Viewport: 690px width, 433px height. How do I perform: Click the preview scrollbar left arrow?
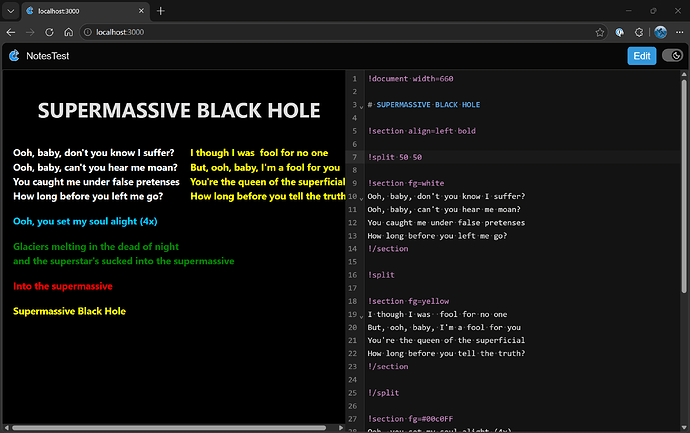(x=6, y=428)
